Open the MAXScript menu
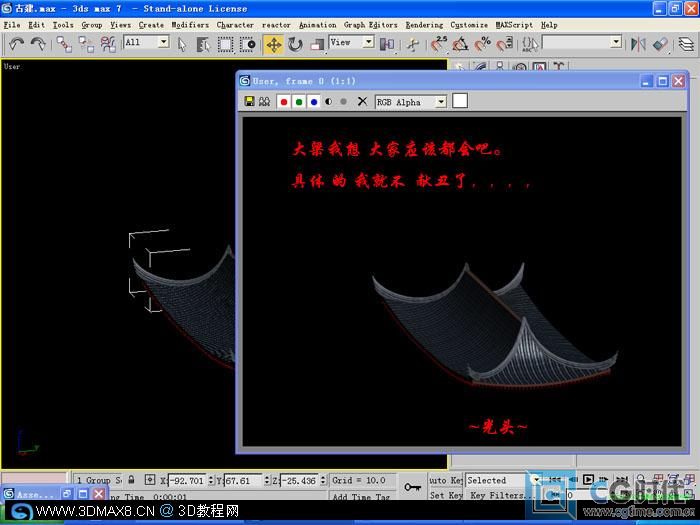 (x=514, y=25)
